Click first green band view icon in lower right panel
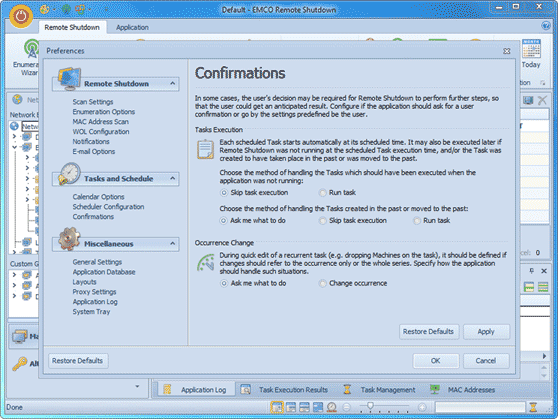558x419 pixels. (x=529, y=287)
